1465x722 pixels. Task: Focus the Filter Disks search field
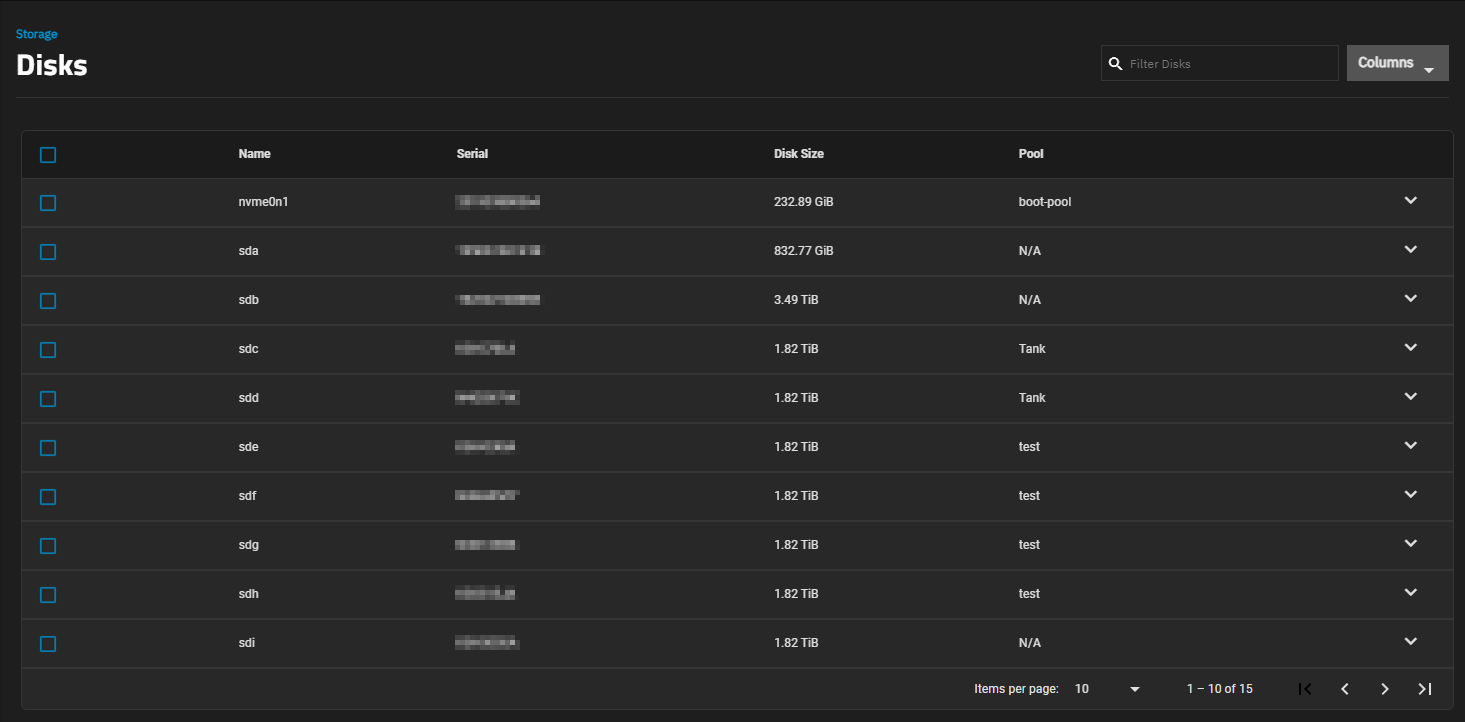tap(1230, 64)
